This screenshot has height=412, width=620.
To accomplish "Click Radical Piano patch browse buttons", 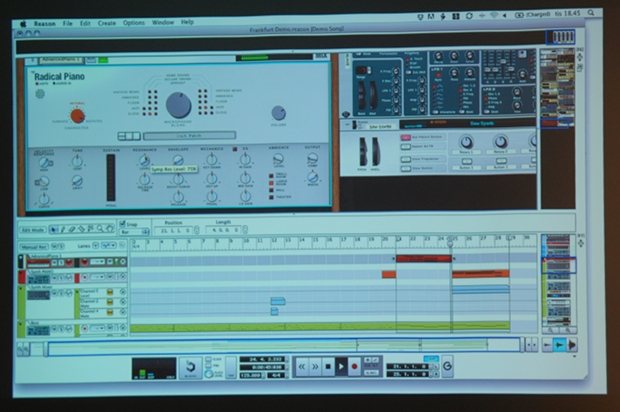I will pos(129,136).
